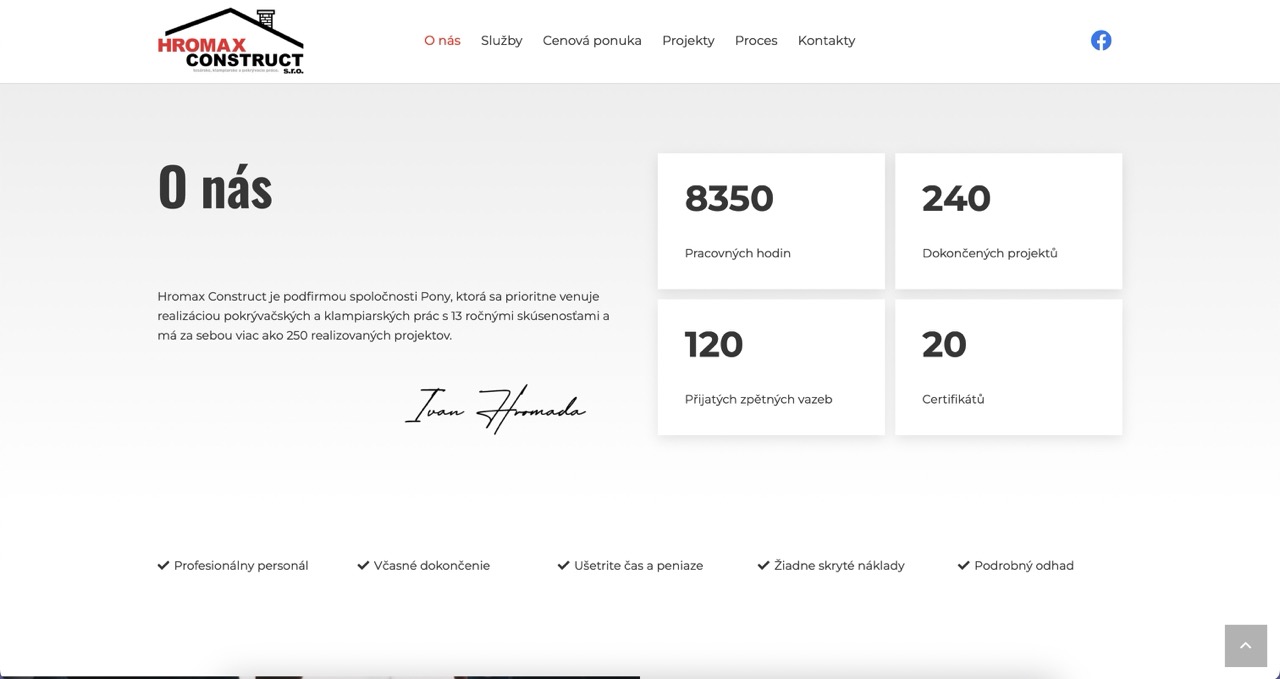Navigate to Cenová ponuka
The width and height of the screenshot is (1280, 679).
coord(592,41)
